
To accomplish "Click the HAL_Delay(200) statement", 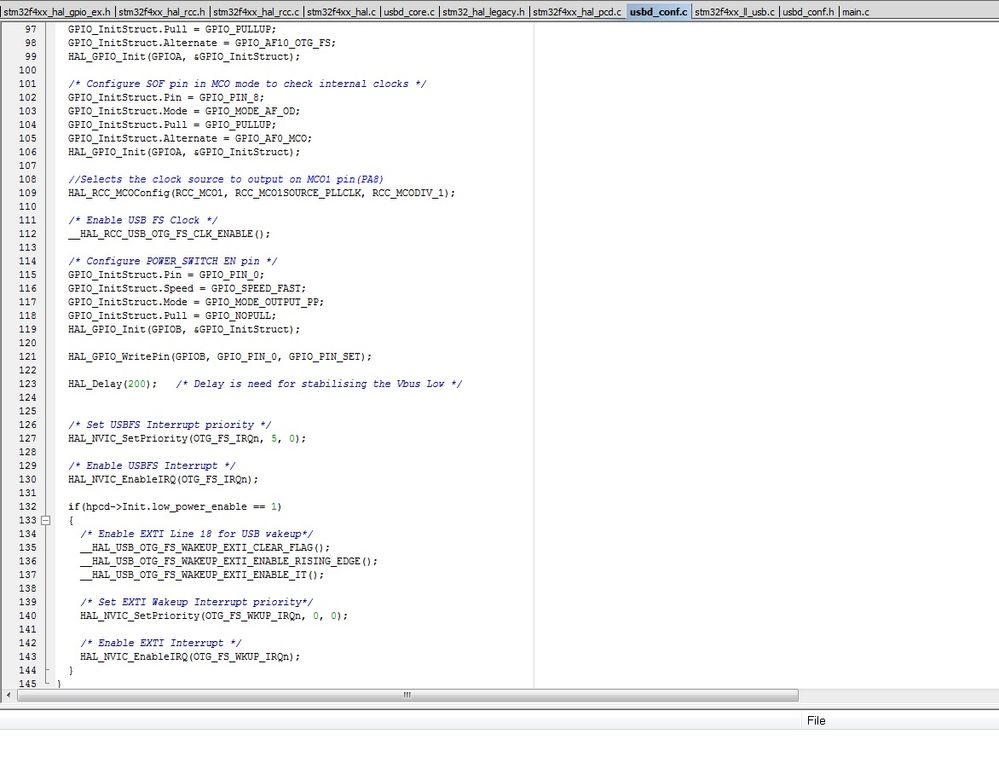I will (112, 383).
